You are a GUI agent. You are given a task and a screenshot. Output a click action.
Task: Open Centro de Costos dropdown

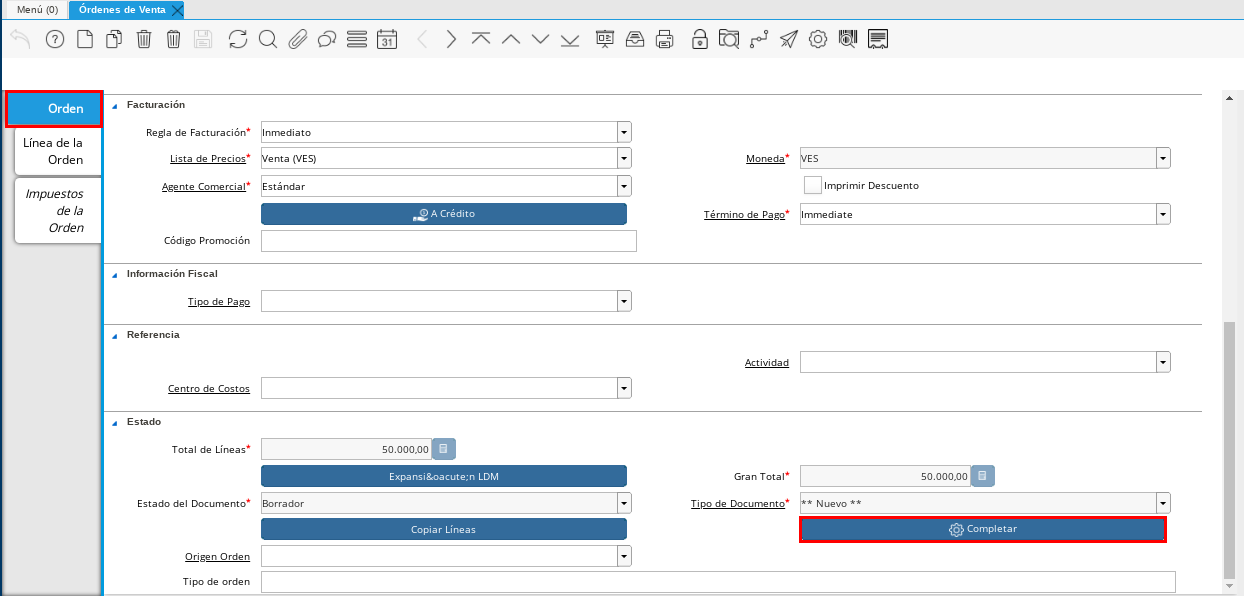tap(624, 388)
